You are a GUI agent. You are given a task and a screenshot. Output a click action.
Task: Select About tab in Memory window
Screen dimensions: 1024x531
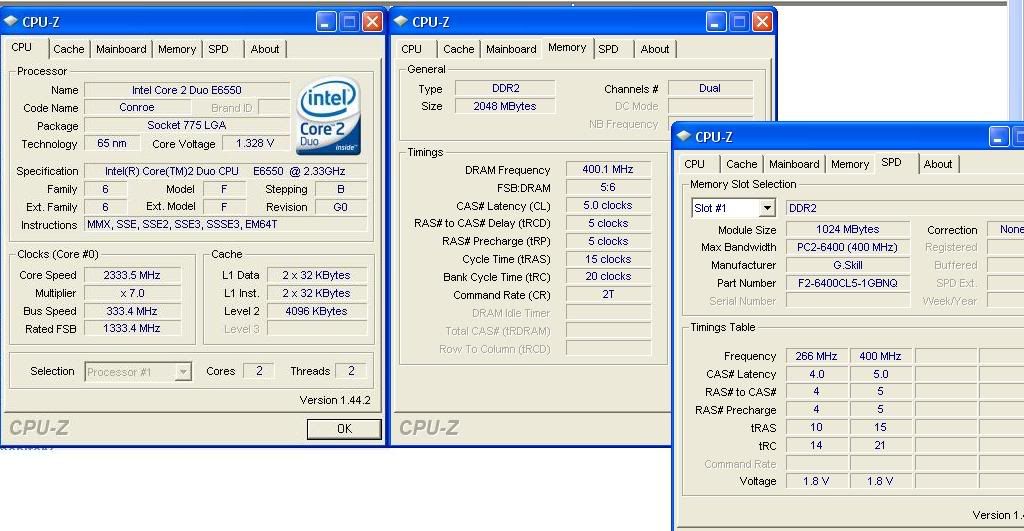pyautogui.click(x=655, y=49)
